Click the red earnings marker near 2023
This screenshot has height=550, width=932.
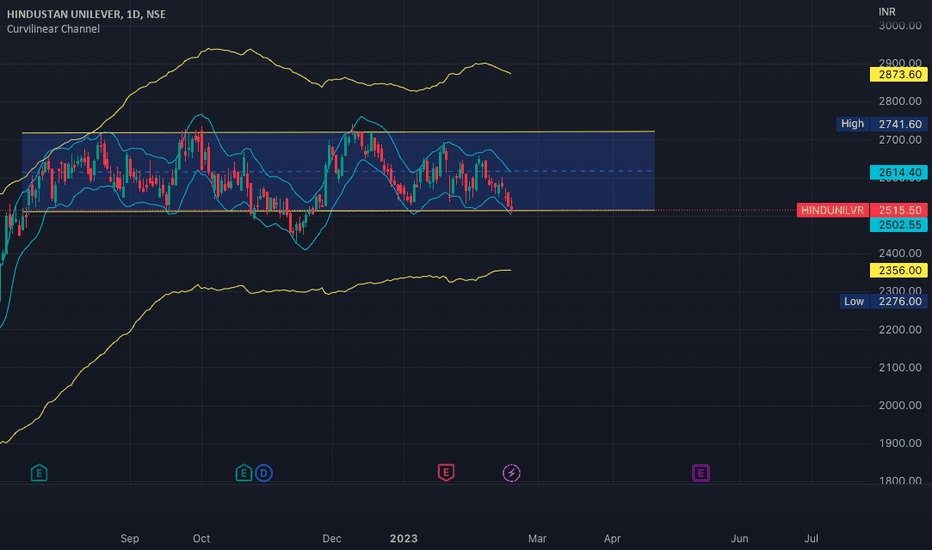(446, 473)
